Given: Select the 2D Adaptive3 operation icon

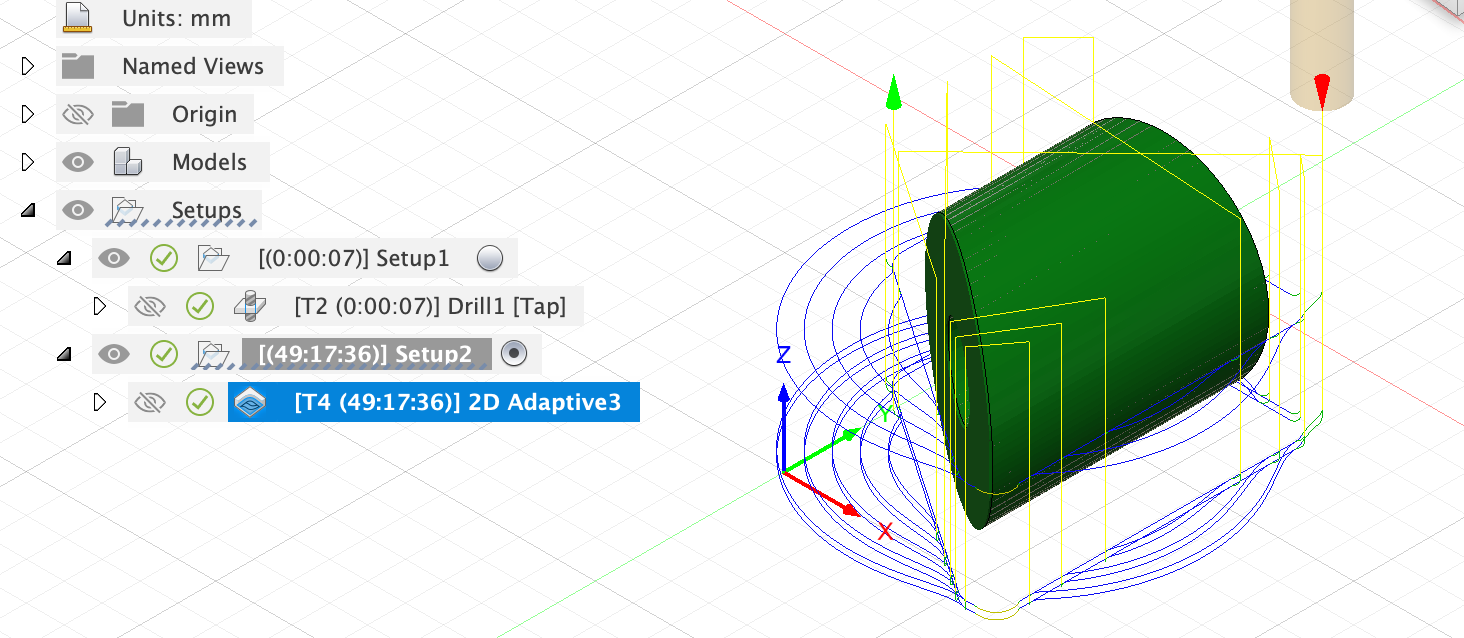Looking at the screenshot, I should tap(251, 402).
